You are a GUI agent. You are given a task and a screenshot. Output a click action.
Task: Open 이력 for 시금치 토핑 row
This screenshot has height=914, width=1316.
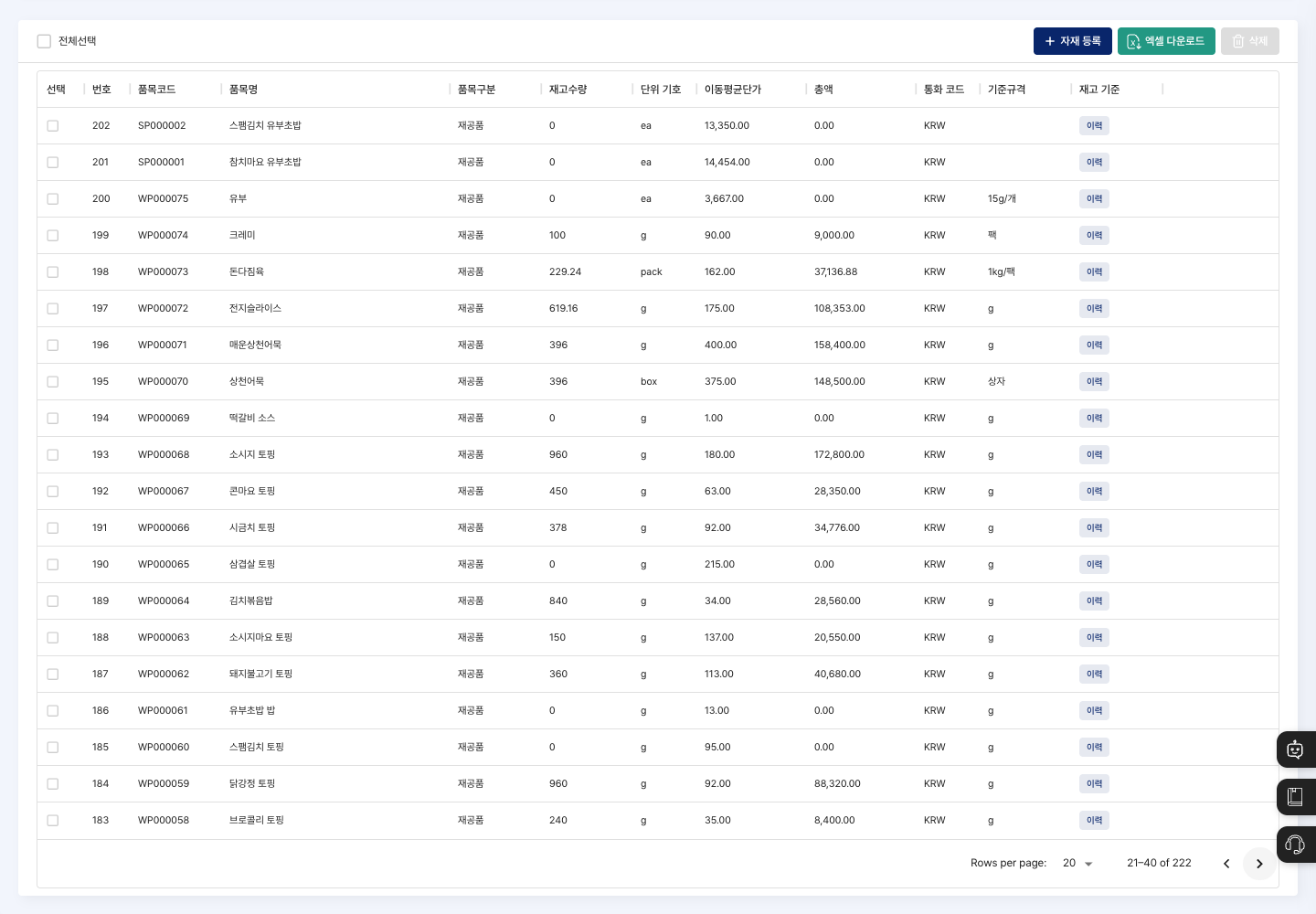click(1094, 528)
